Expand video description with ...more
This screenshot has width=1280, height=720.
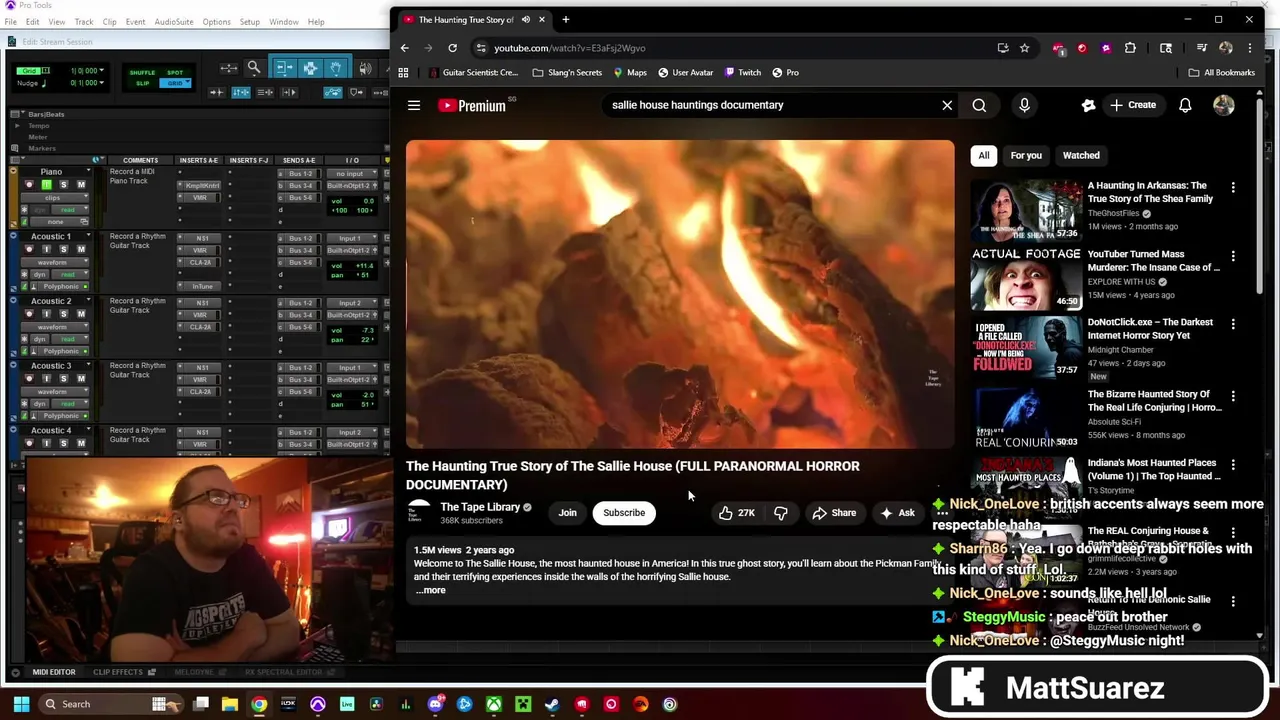point(431,590)
